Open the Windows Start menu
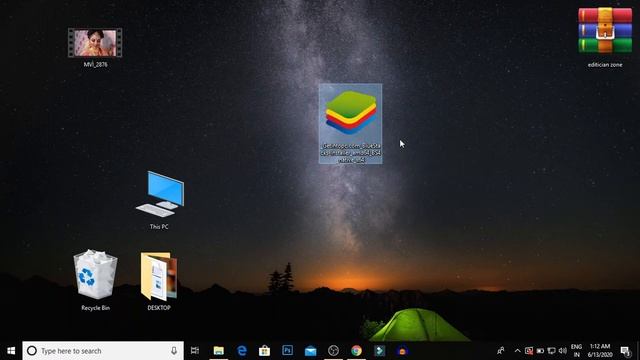 tap(11, 351)
